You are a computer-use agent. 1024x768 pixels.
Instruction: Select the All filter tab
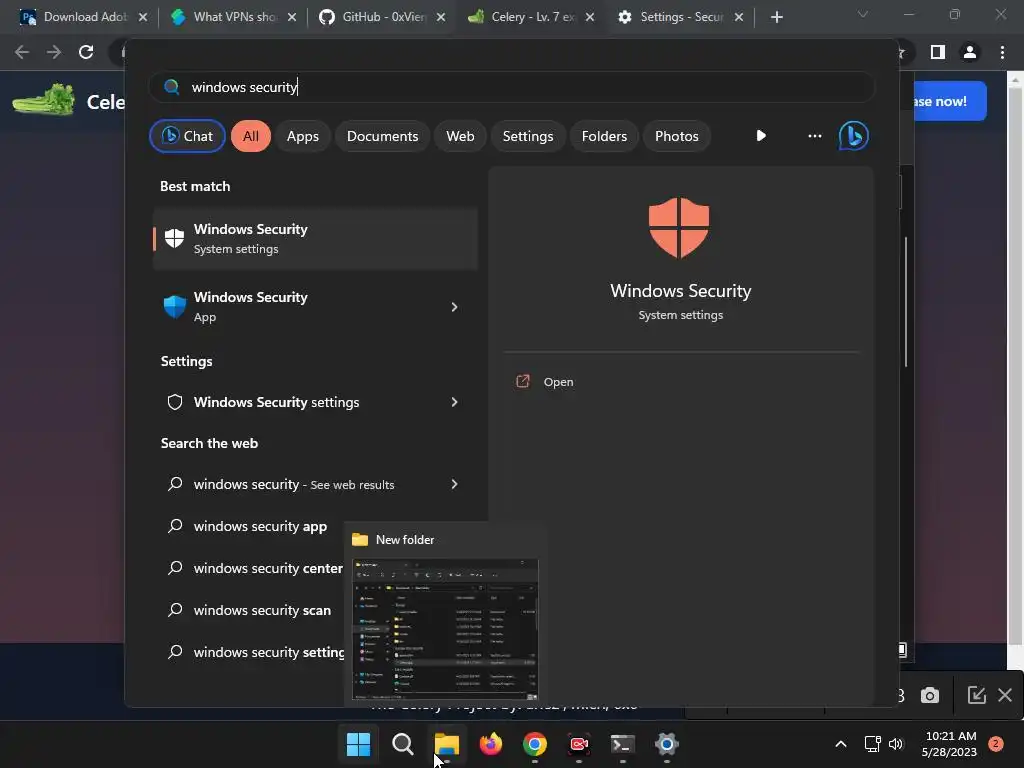point(251,136)
